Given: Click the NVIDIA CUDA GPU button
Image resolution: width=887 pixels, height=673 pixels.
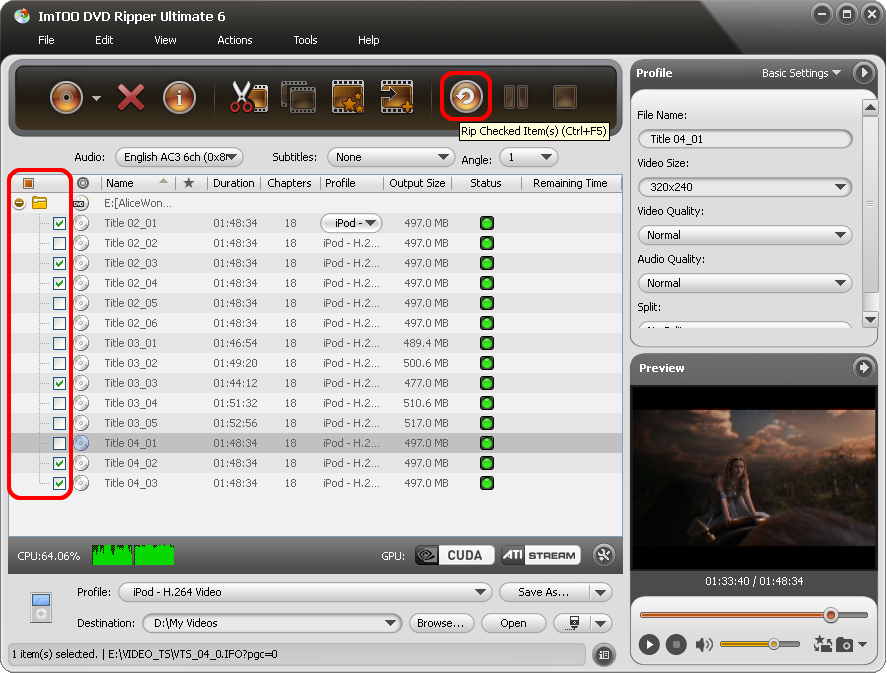Looking at the screenshot, I should pyautogui.click(x=454, y=555).
